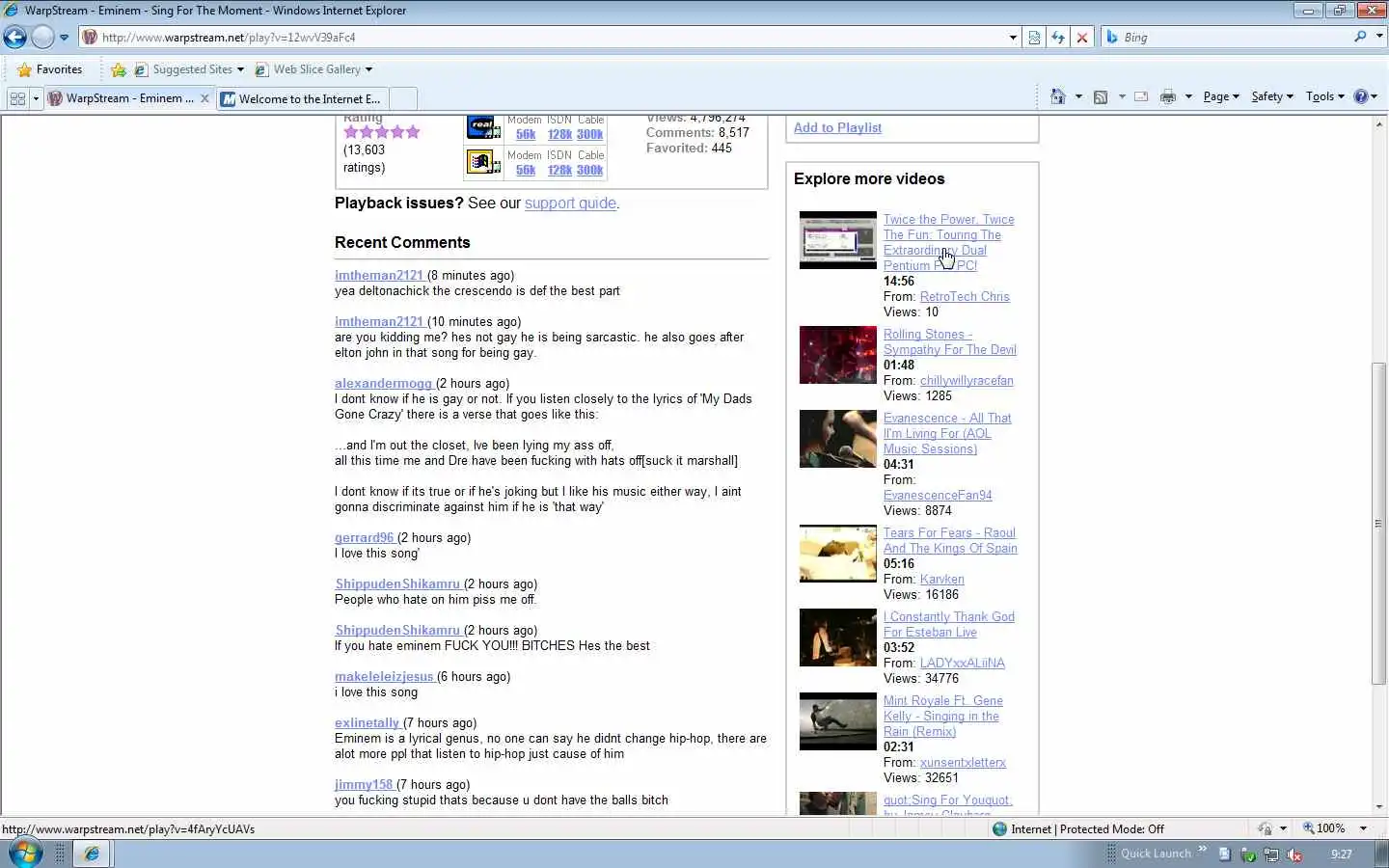Open the Page menu

pos(1221,96)
